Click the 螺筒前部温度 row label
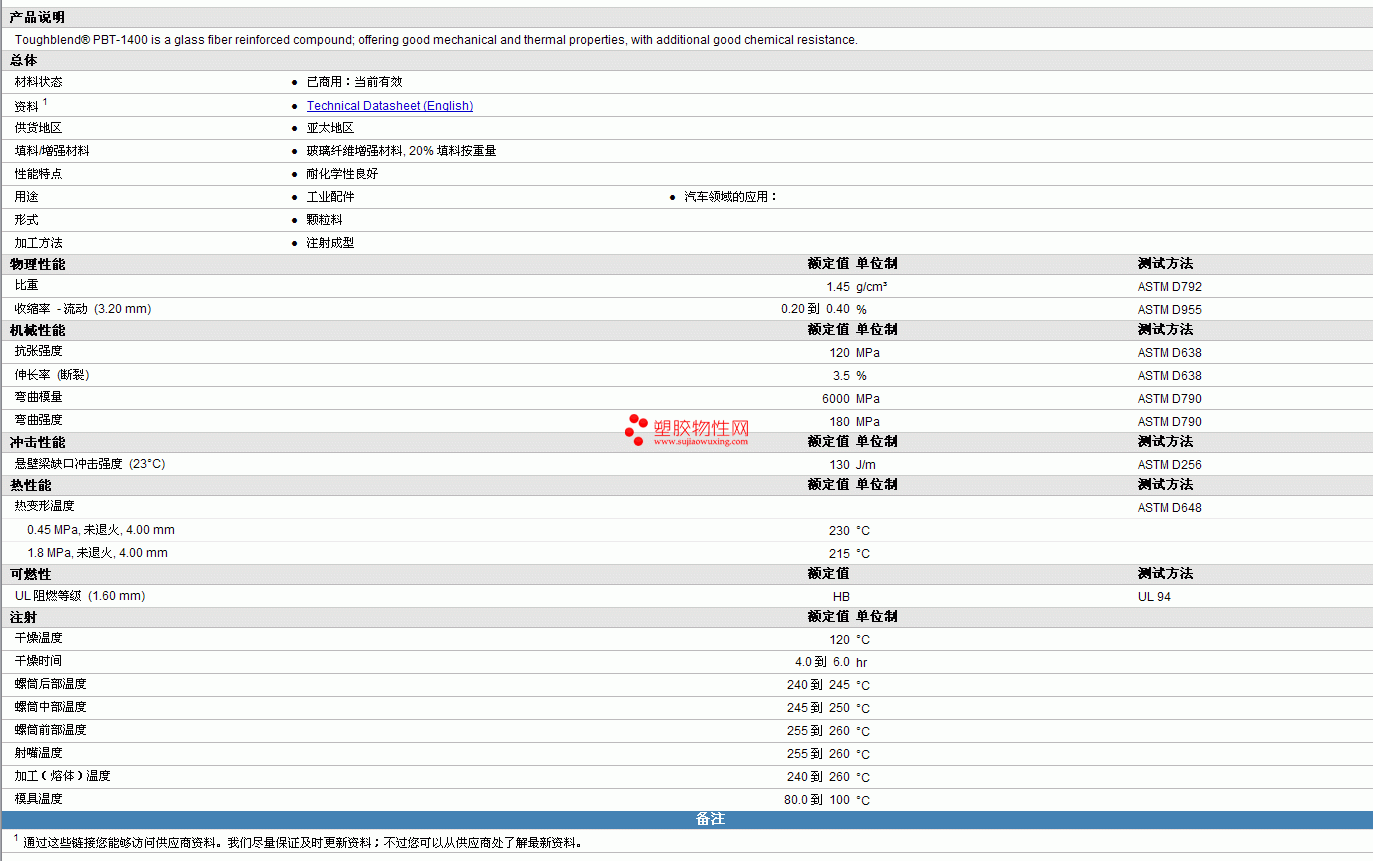The height and width of the screenshot is (861, 1373). click(50, 730)
